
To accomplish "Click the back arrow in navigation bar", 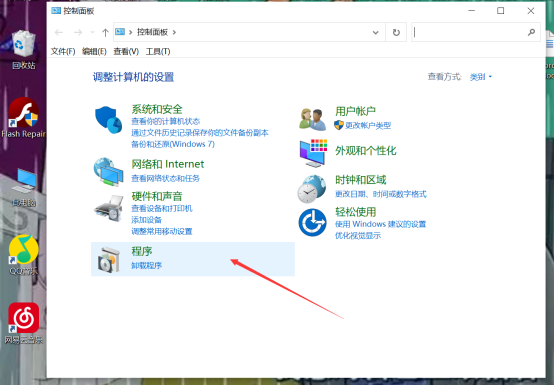I will pyautogui.click(x=59, y=32).
